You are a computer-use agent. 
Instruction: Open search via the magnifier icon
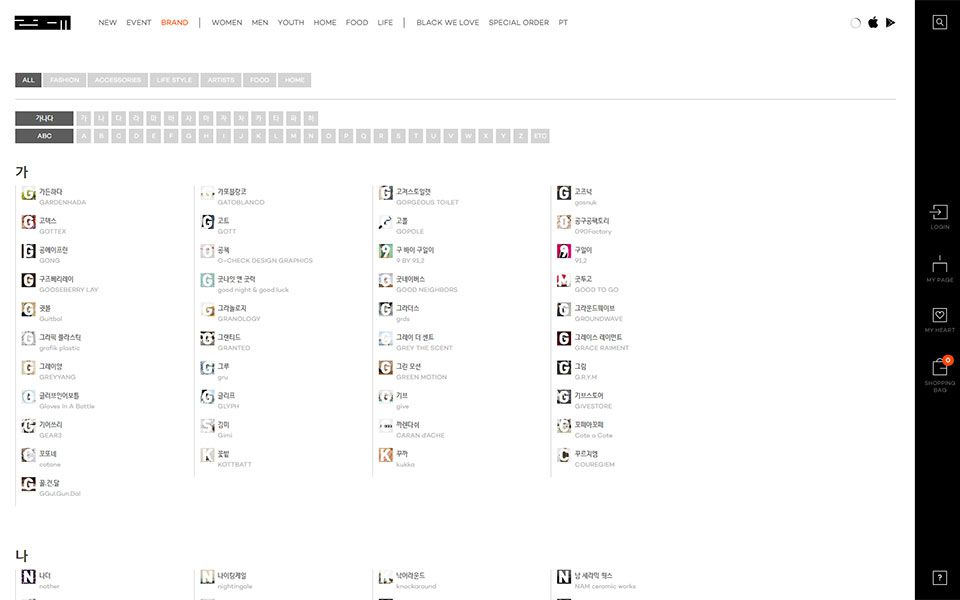(939, 22)
